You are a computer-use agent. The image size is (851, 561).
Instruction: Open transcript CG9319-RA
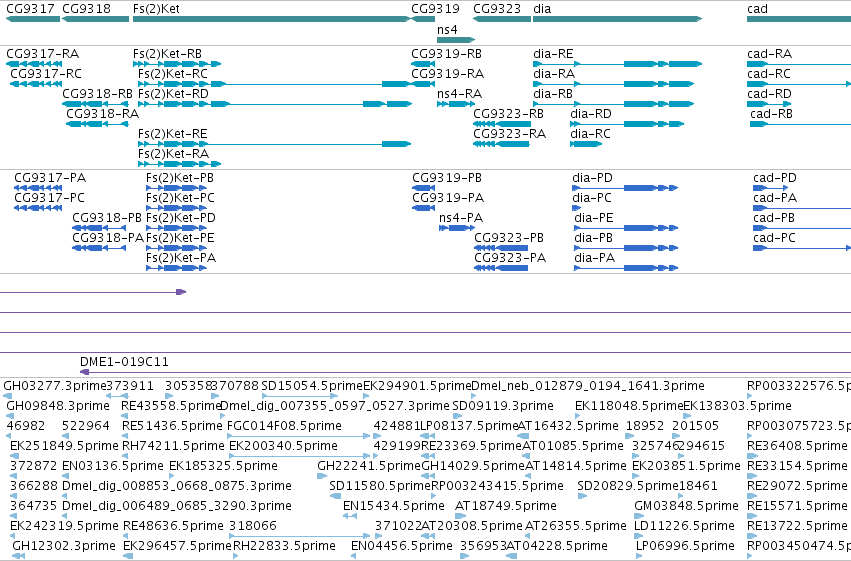448,74
